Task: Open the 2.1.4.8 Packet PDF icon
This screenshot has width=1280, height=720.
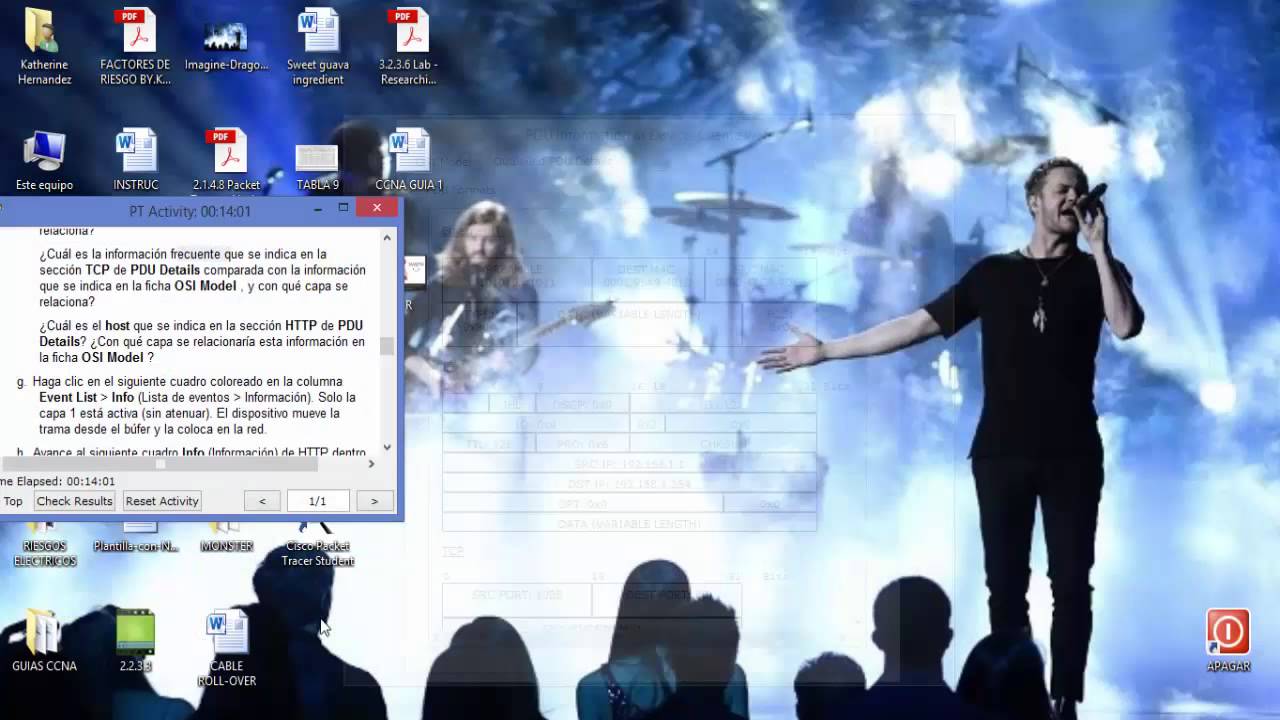Action: tap(227, 160)
